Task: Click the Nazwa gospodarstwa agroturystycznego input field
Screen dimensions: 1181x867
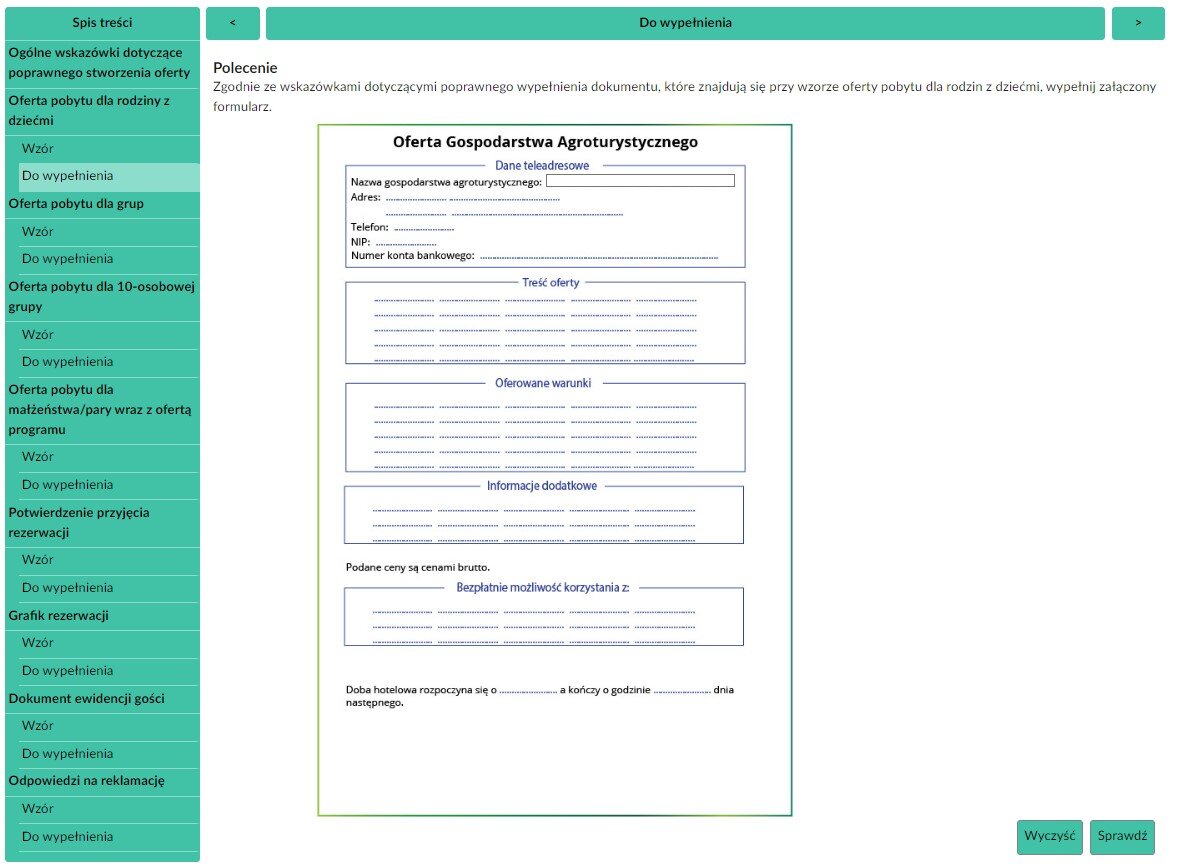Action: click(640, 181)
